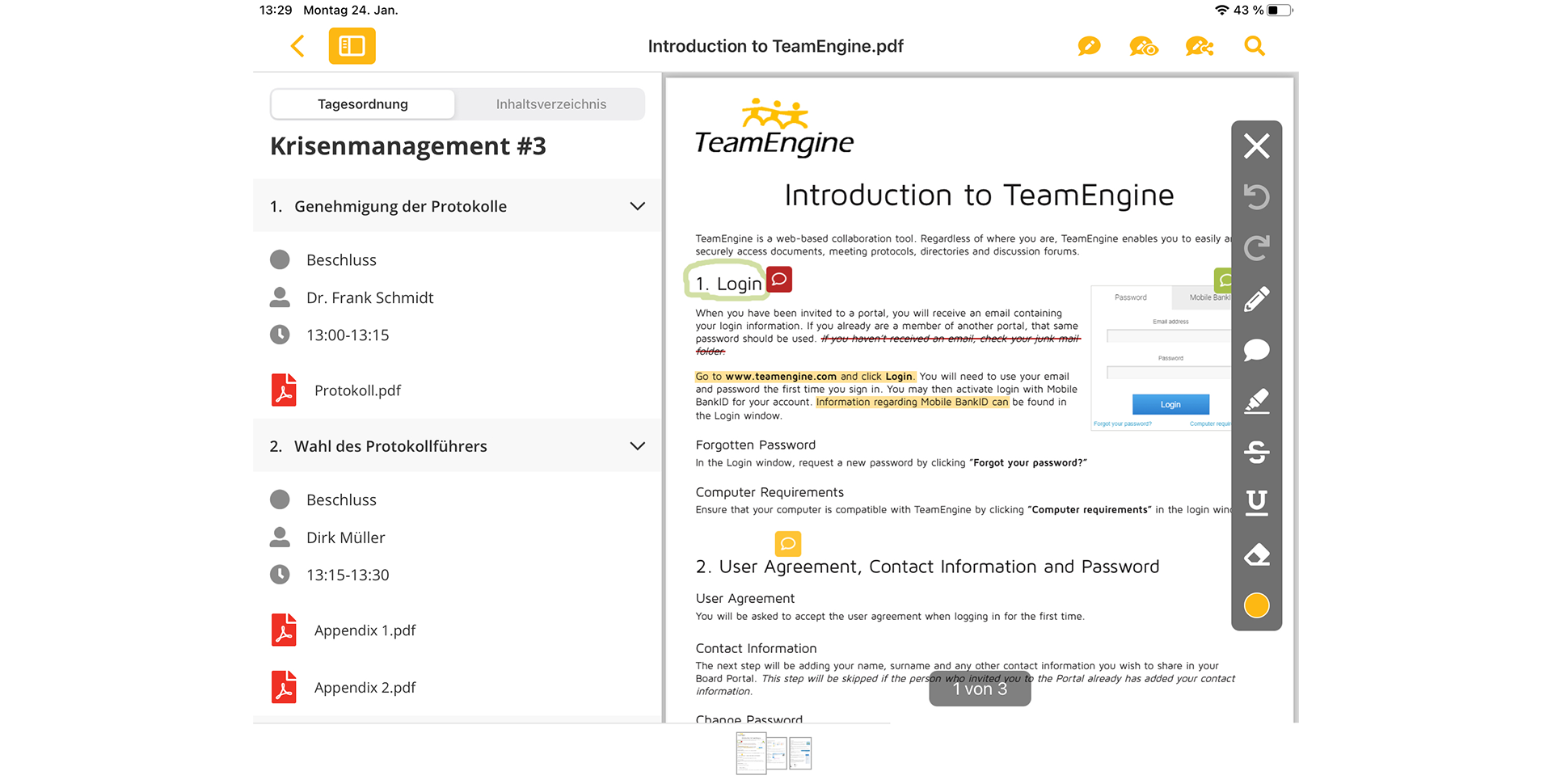Jump to the third page thumbnail
Viewport: 1552px width, 784px height.
coord(800,753)
